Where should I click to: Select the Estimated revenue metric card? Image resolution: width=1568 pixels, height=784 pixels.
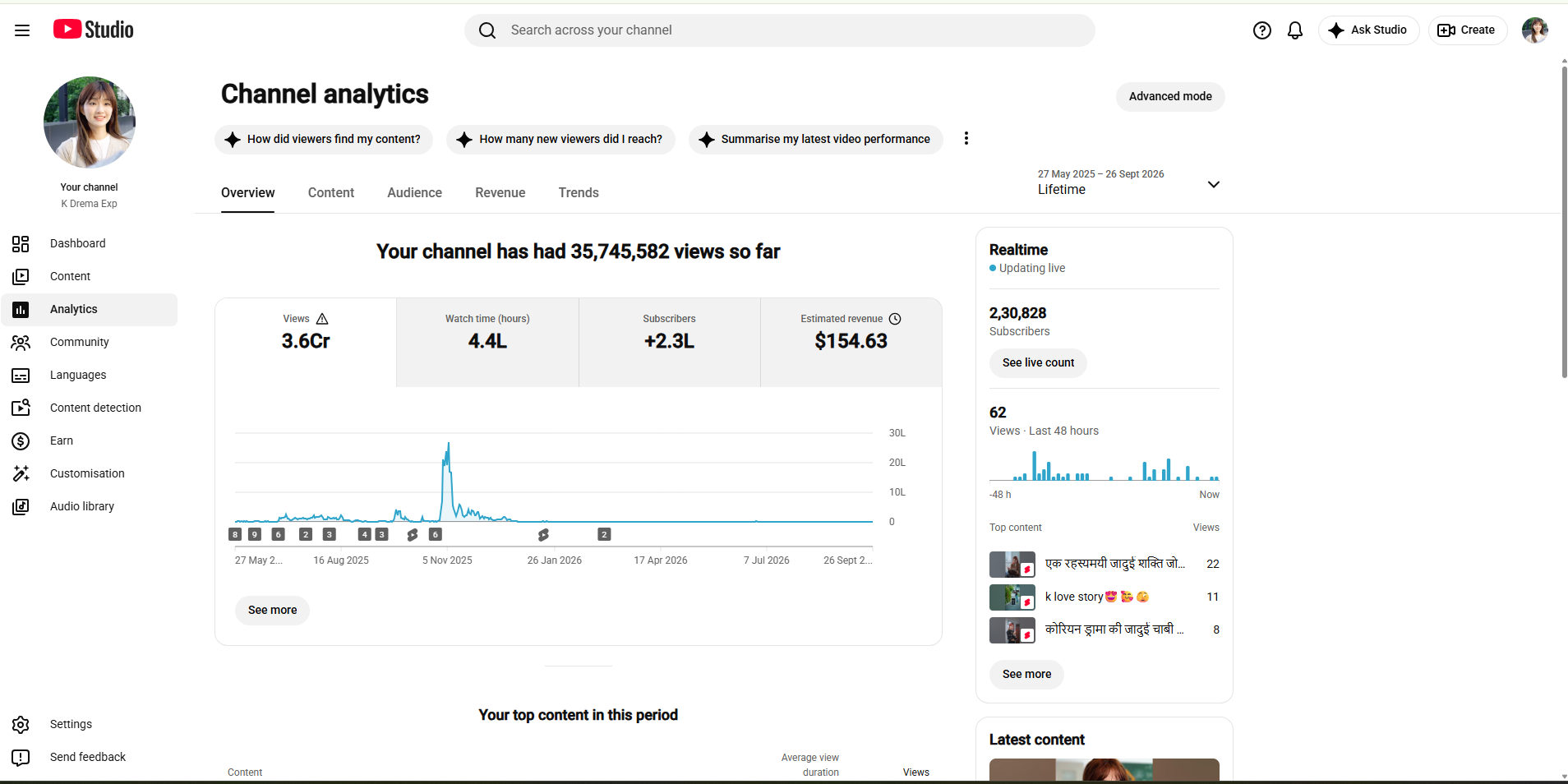851,342
